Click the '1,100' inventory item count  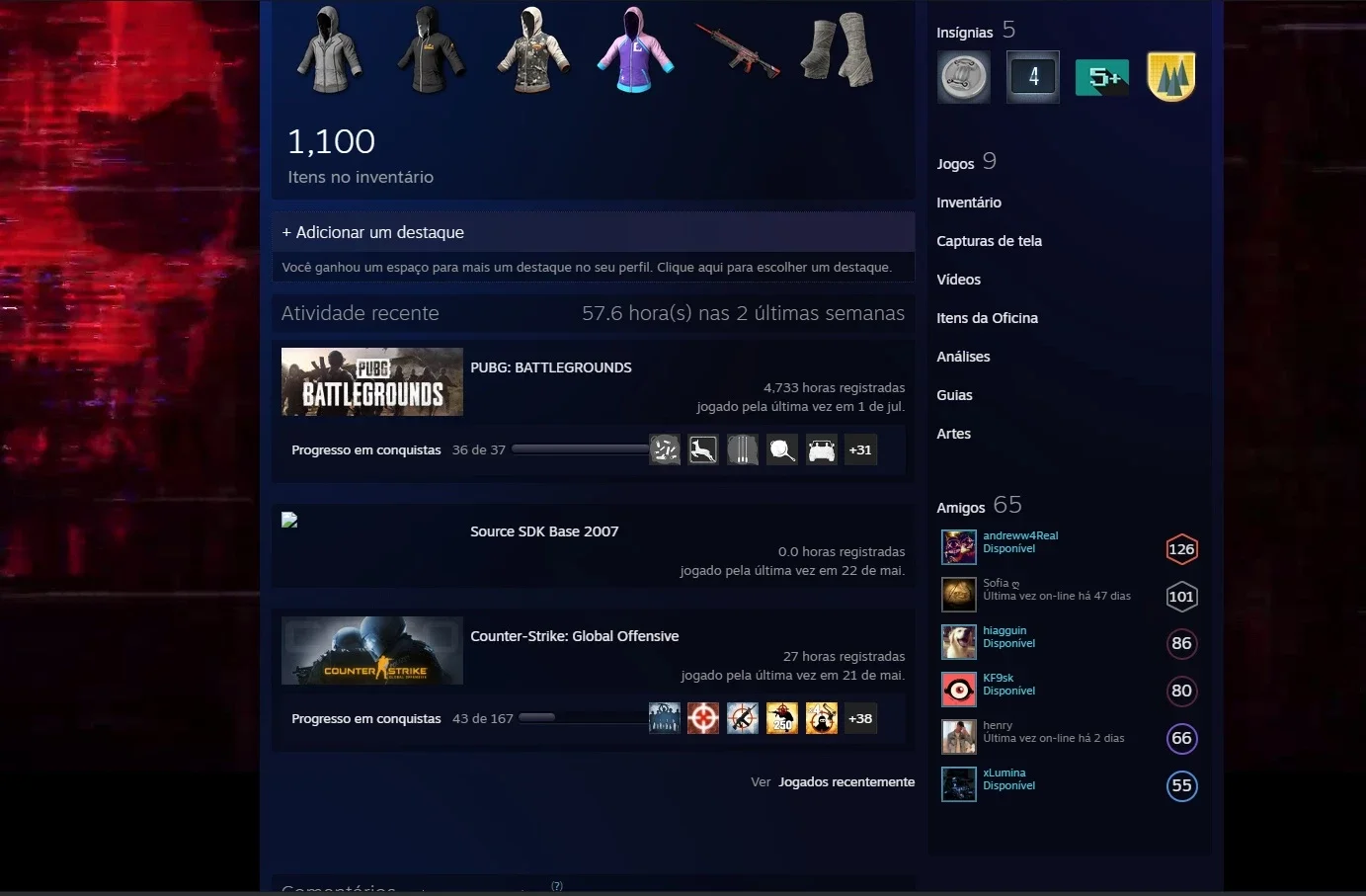click(x=331, y=142)
